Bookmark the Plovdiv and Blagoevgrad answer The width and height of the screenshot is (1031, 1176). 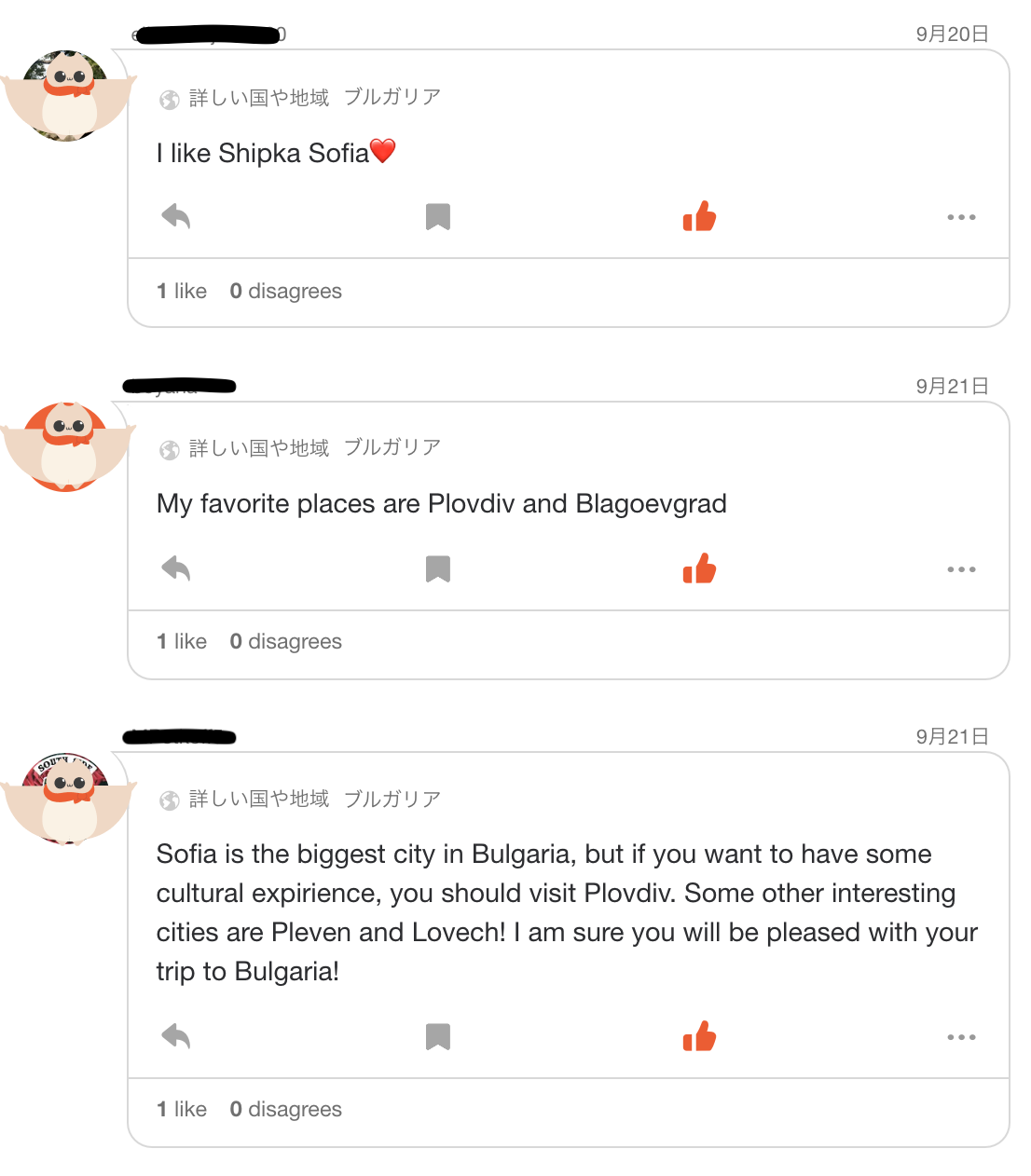click(x=438, y=569)
